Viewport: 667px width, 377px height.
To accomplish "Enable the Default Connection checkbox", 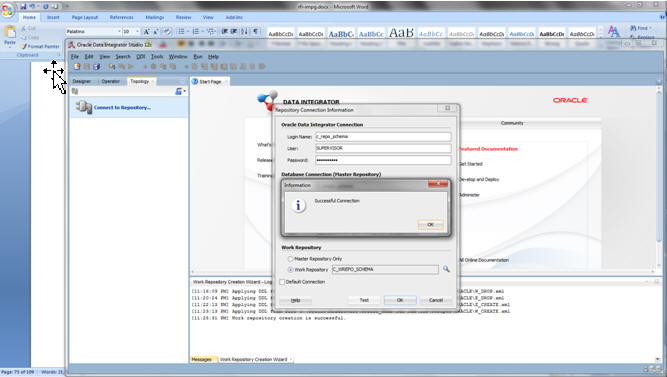I will pos(282,282).
